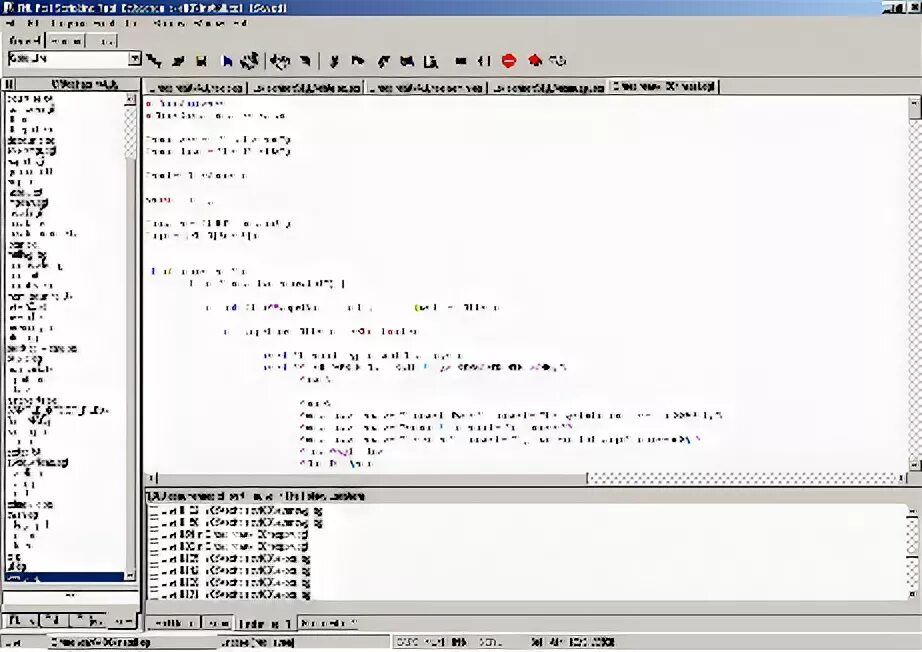This screenshot has width=922, height=652.
Task: Click output panel scrollbar down arrow
Action: 913,594
